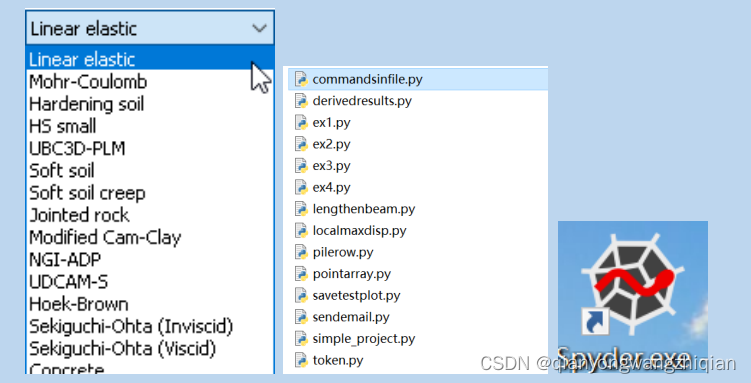Select highlighted Linear elastic list entry
This screenshot has width=751, height=383.
(150, 59)
